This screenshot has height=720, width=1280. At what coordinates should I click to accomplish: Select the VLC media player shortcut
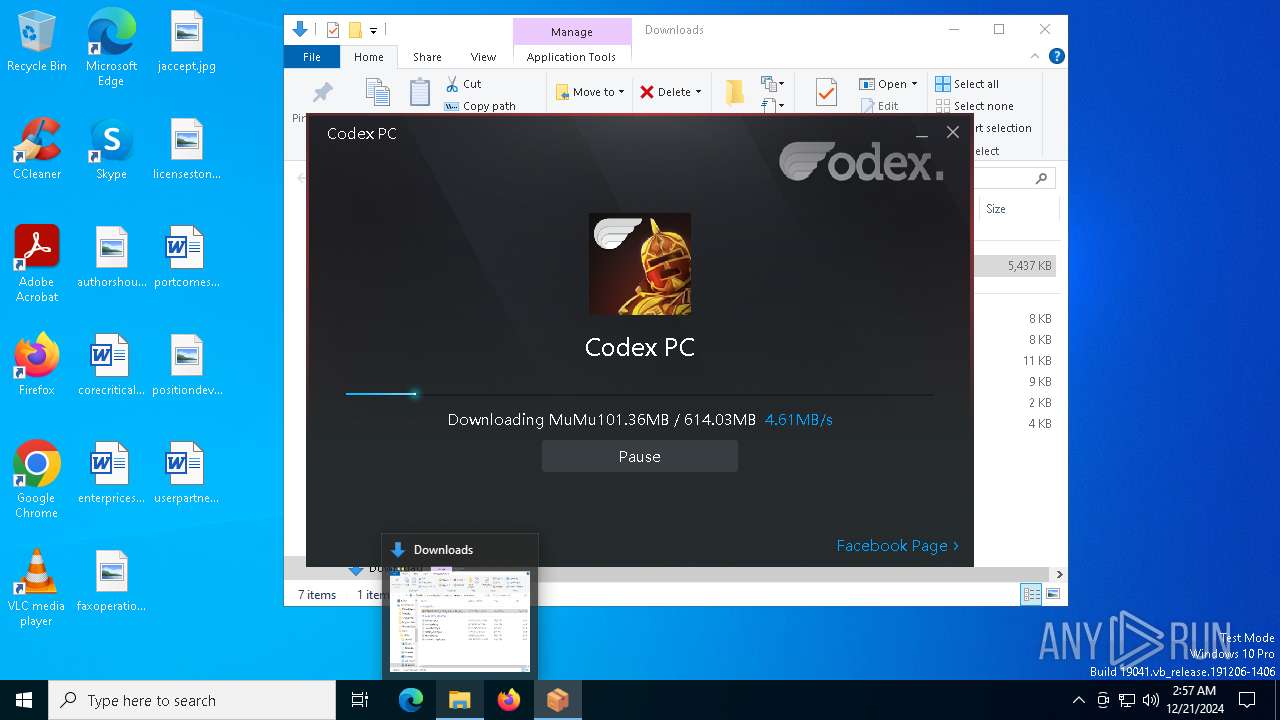[37, 588]
